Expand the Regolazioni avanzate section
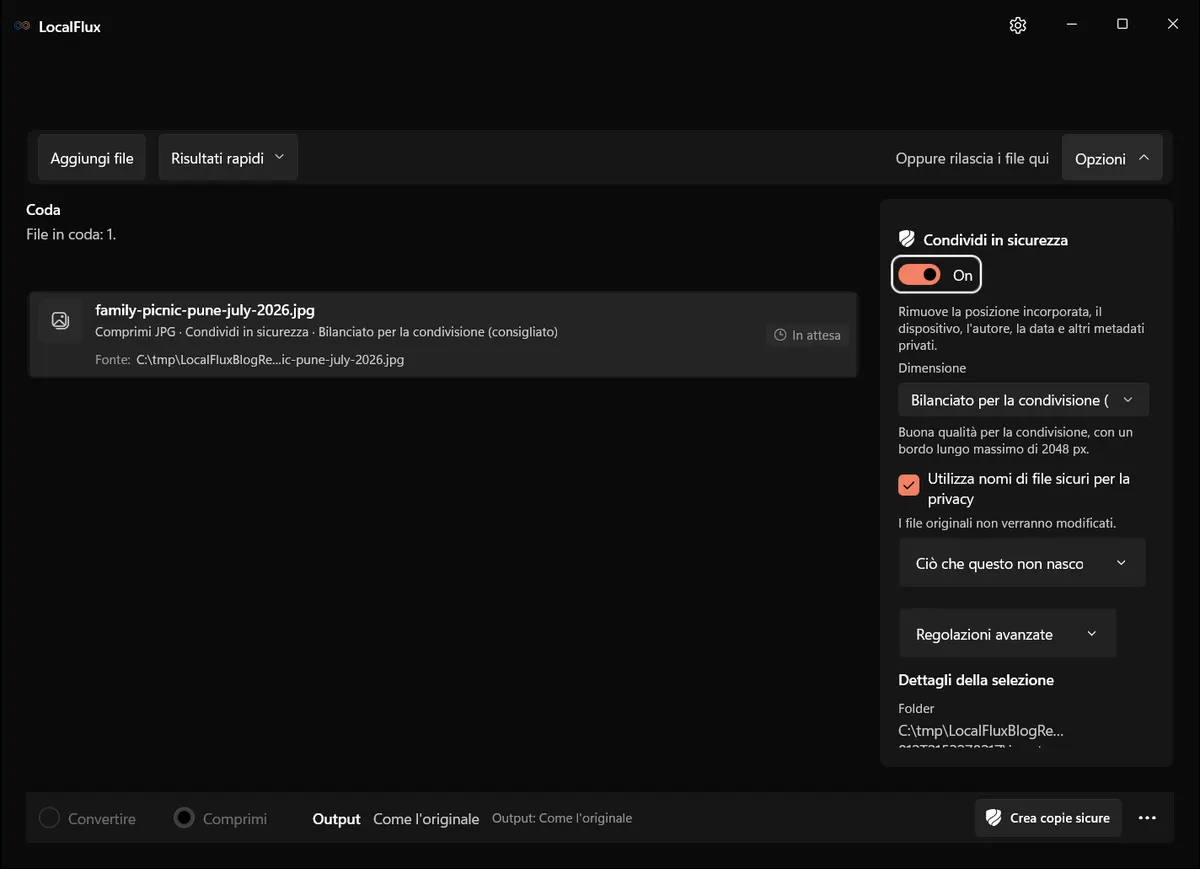This screenshot has width=1200, height=869. [1007, 634]
